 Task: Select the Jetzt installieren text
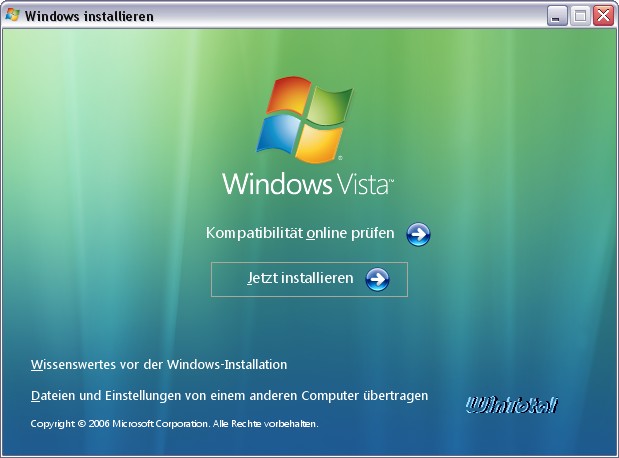300,278
